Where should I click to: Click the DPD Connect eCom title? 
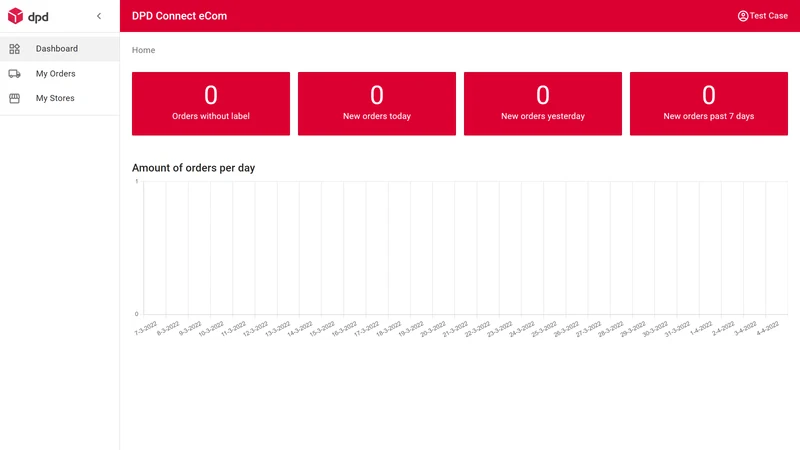[179, 16]
